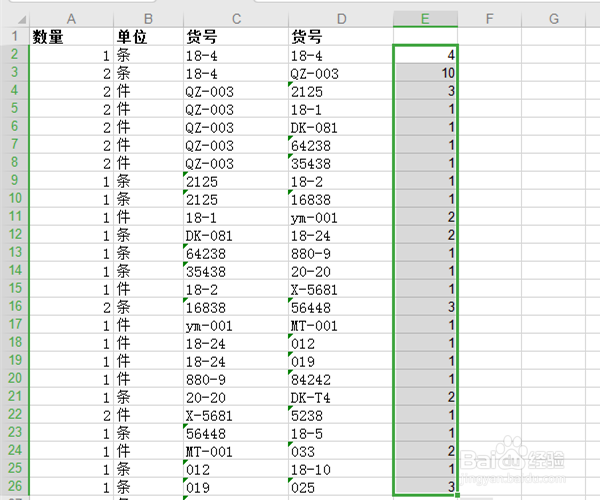
Task: Select cell D11 with ym-001
Action: pyautogui.click(x=341, y=217)
